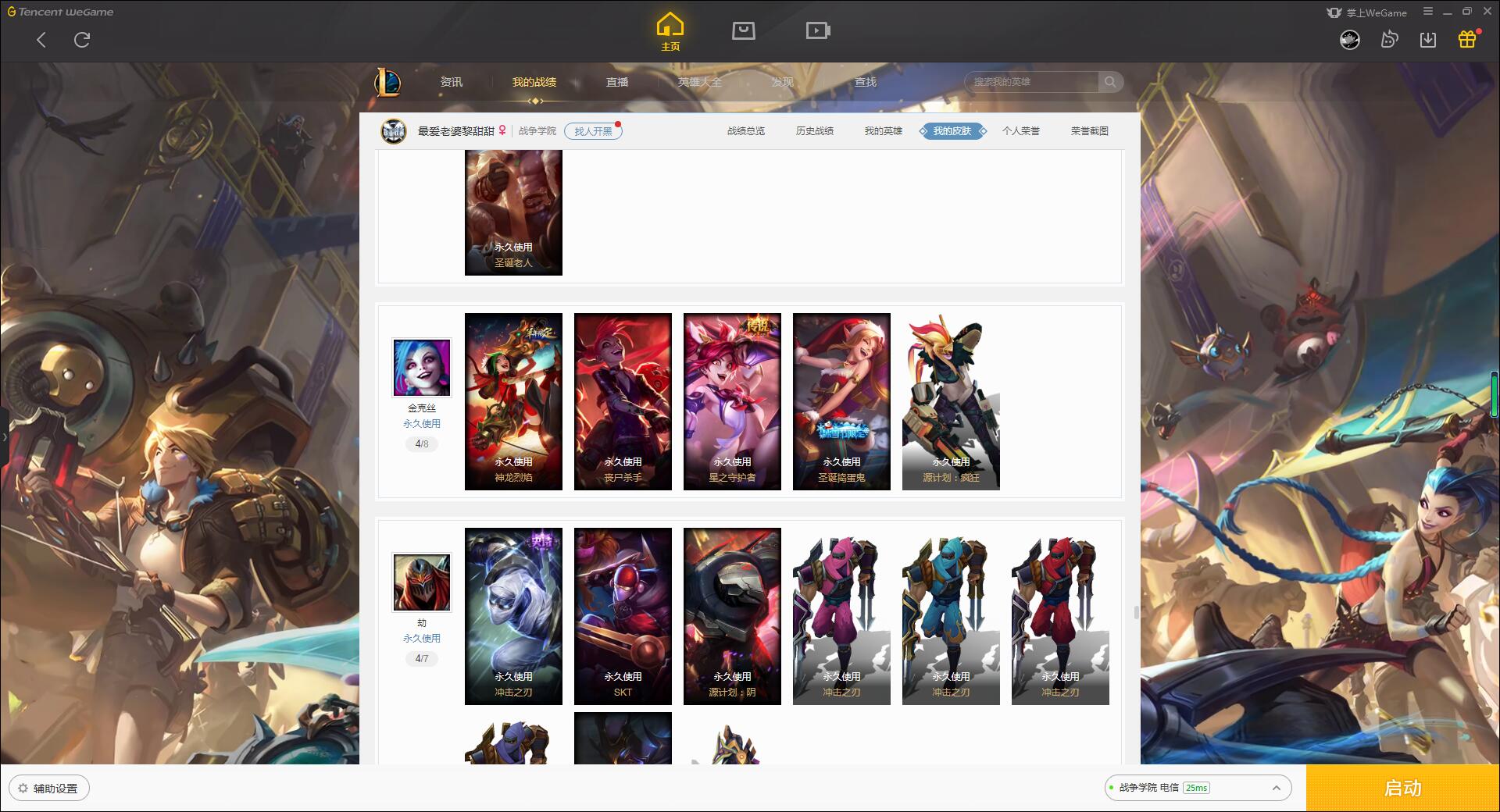Open the 冲击之刃 legendary skin card
The width and height of the screenshot is (1500, 812).
coord(513,616)
